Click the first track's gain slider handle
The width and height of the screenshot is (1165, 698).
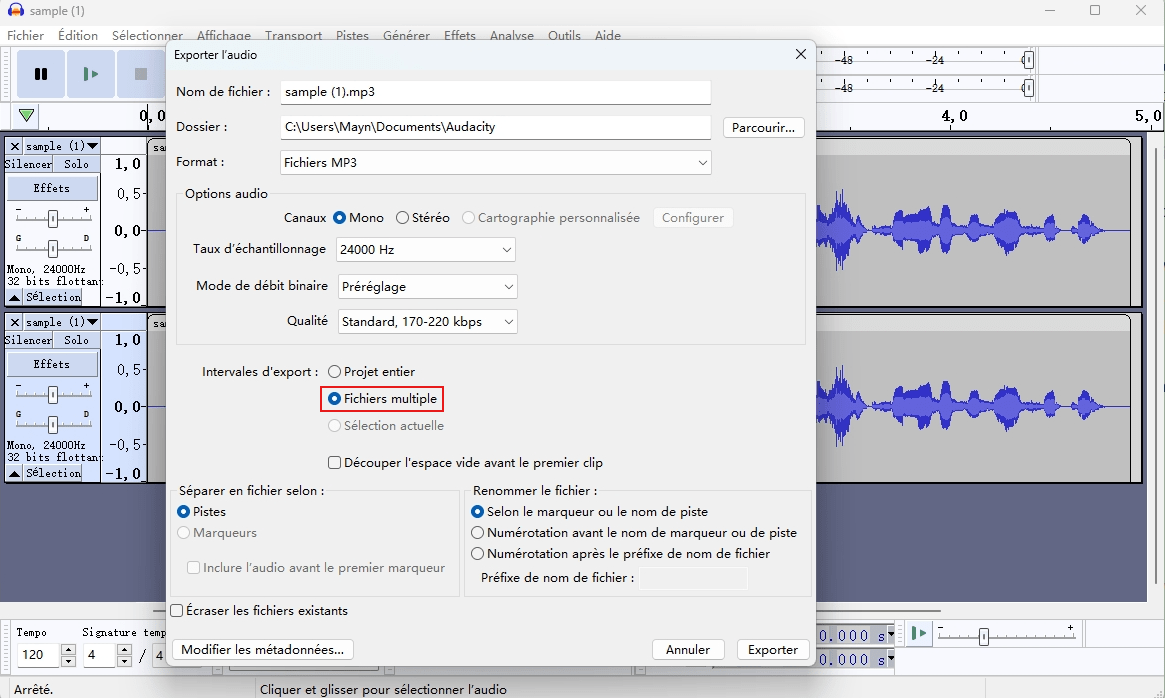pos(53,218)
